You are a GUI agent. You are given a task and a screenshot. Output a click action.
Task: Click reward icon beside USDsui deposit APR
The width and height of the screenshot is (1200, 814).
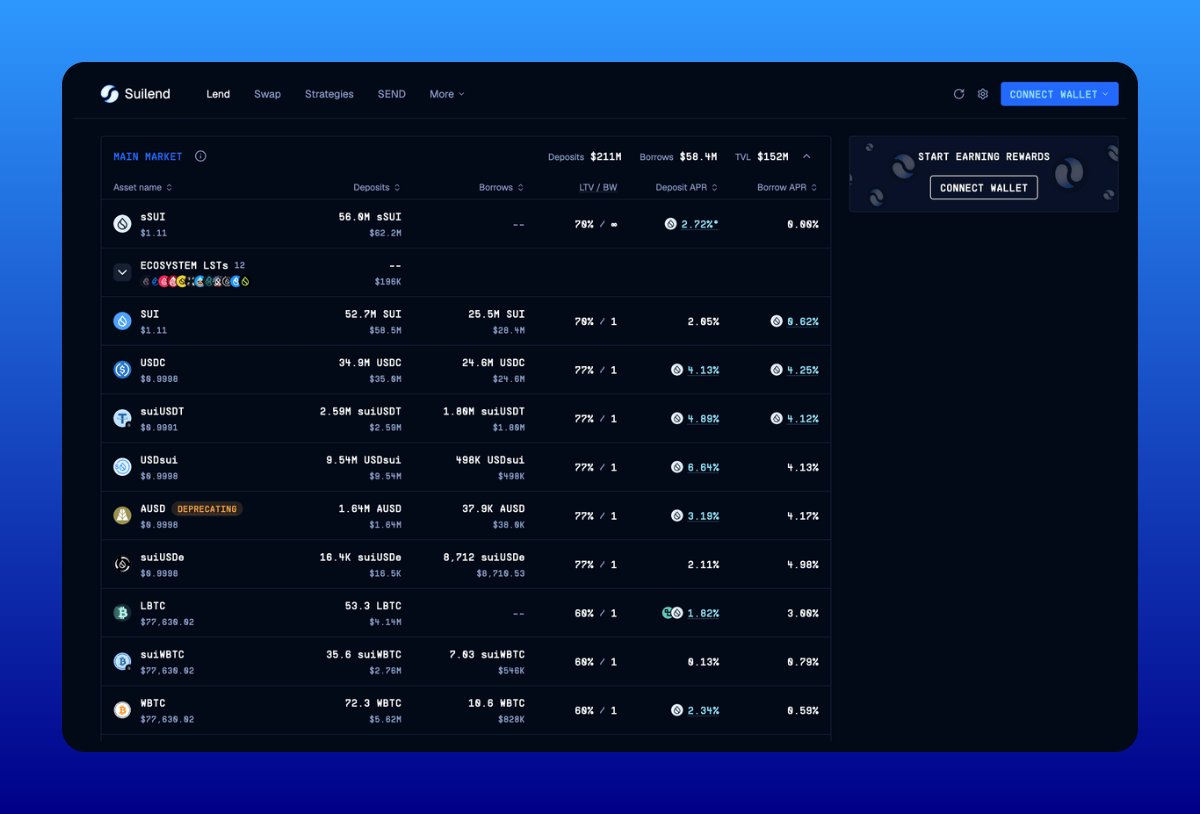(677, 467)
